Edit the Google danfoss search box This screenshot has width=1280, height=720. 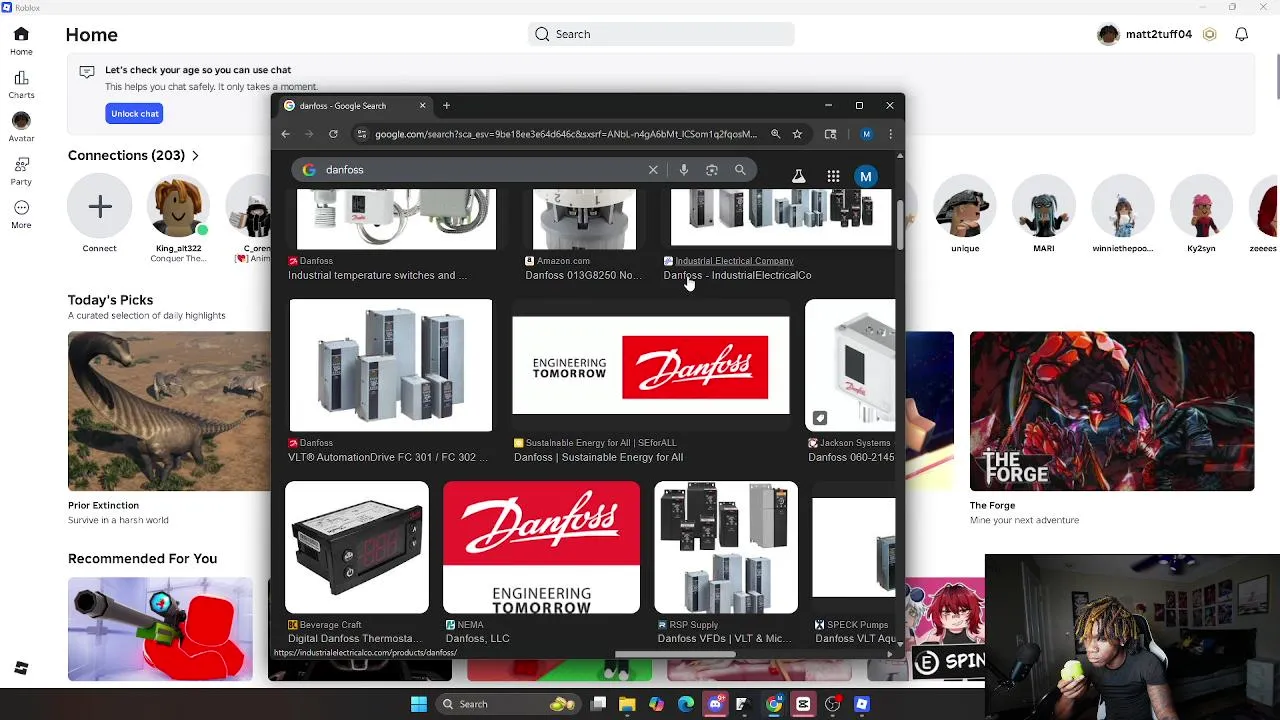pyautogui.click(x=483, y=170)
